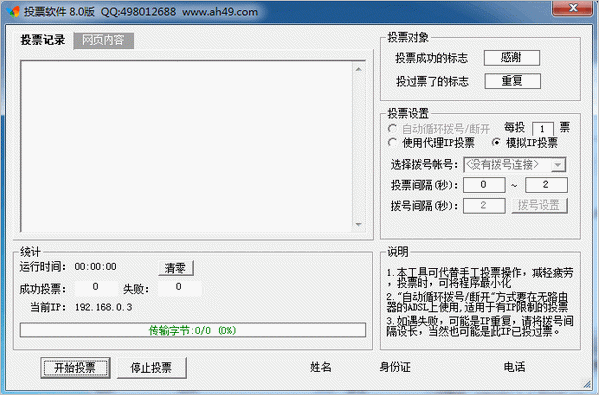The height and width of the screenshot is (395, 599).
Task: Click the resize grip at window corner
Action: [x=588, y=384]
